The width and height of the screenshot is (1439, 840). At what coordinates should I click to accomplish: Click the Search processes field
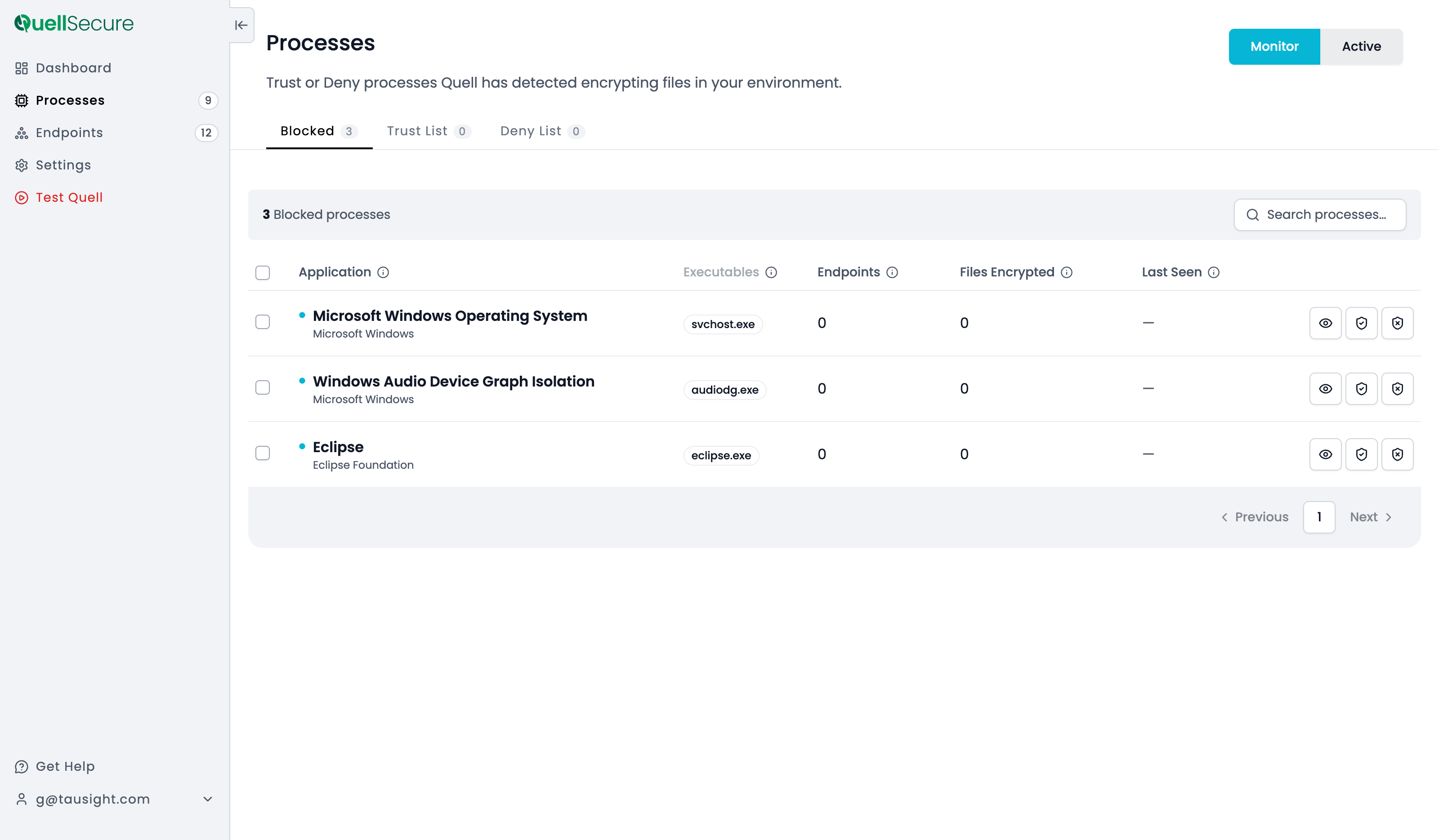point(1320,214)
